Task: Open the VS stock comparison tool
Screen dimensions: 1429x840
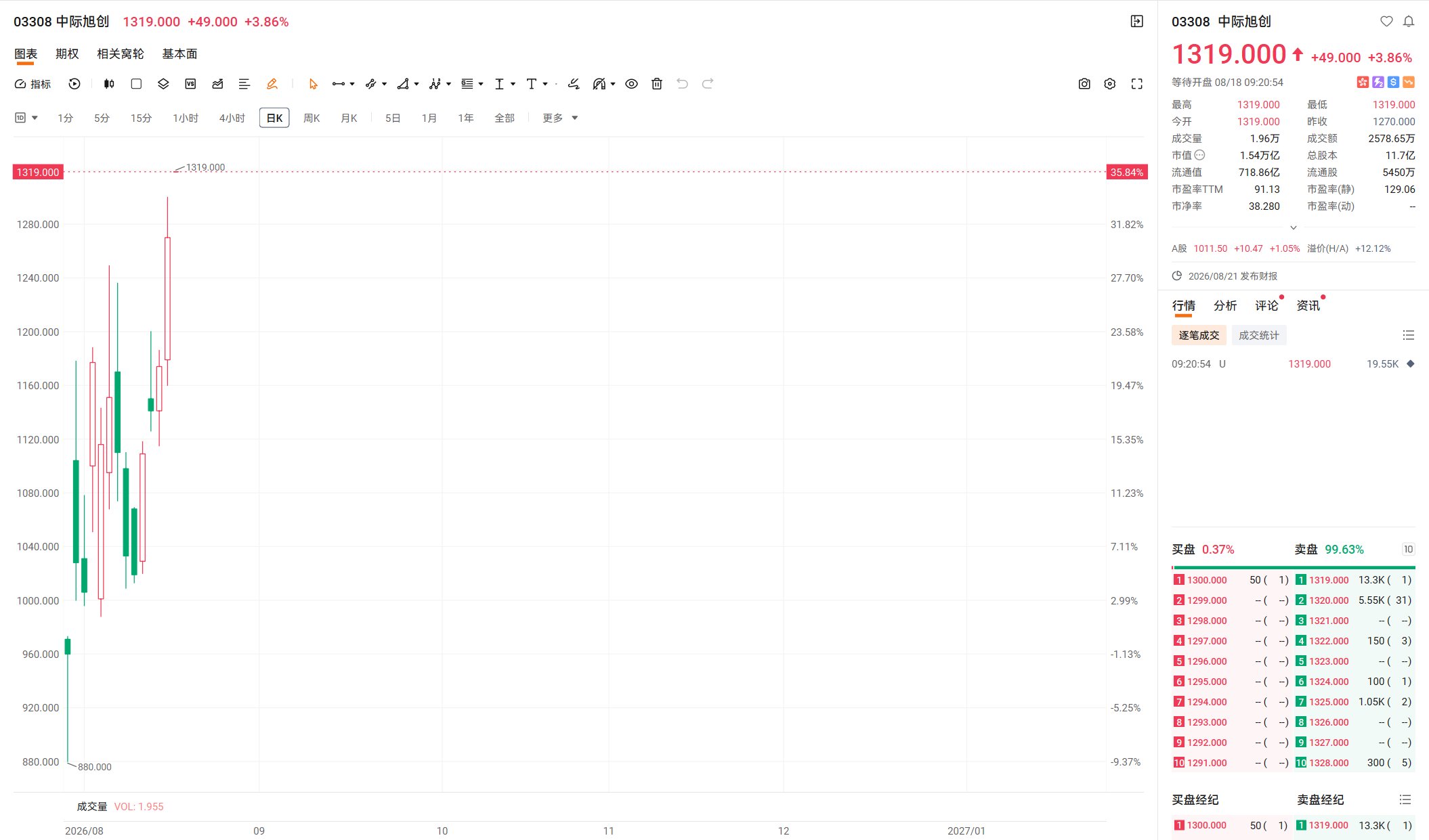Action: point(190,84)
